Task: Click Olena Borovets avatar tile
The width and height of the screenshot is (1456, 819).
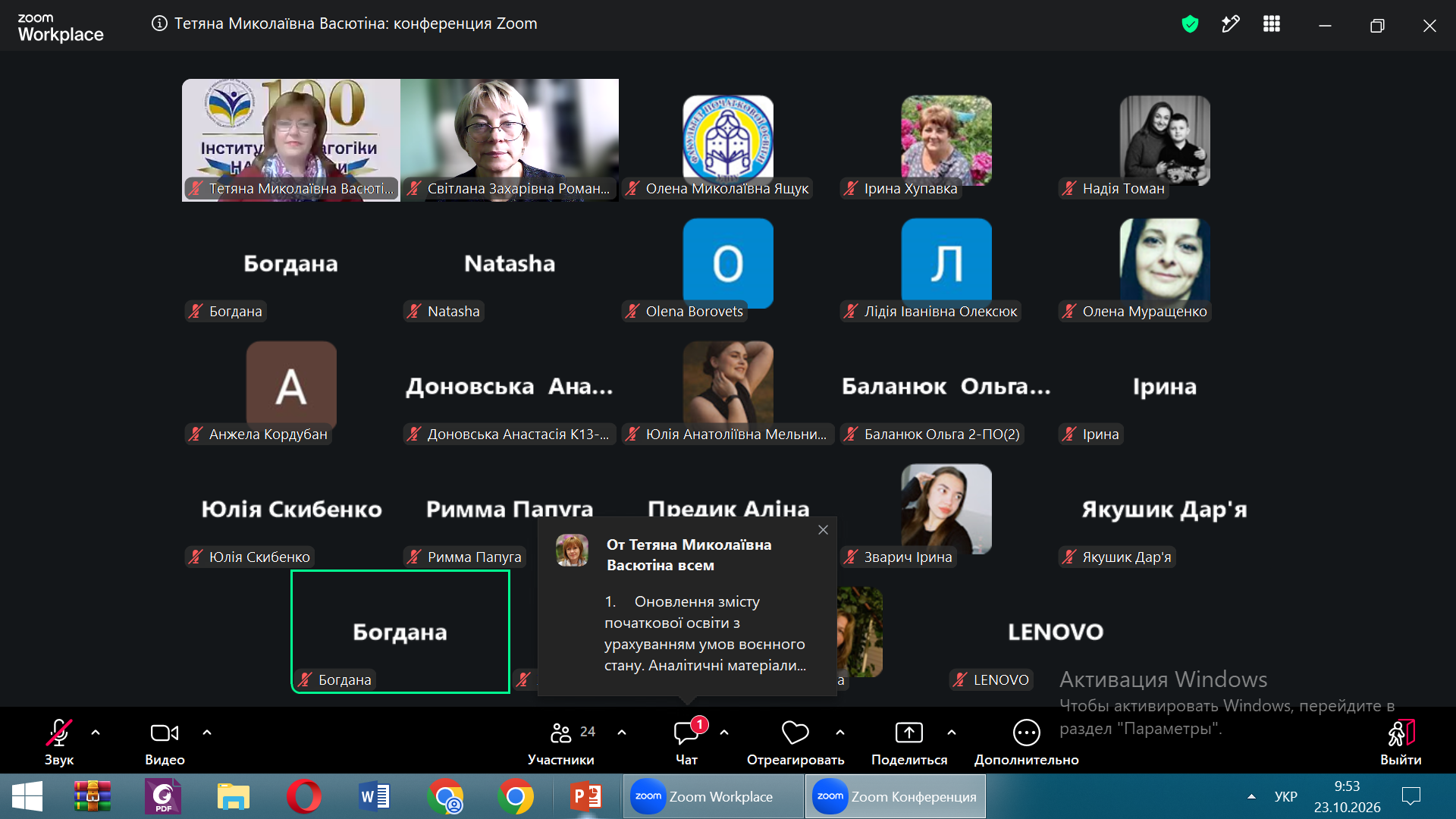Action: 728,262
